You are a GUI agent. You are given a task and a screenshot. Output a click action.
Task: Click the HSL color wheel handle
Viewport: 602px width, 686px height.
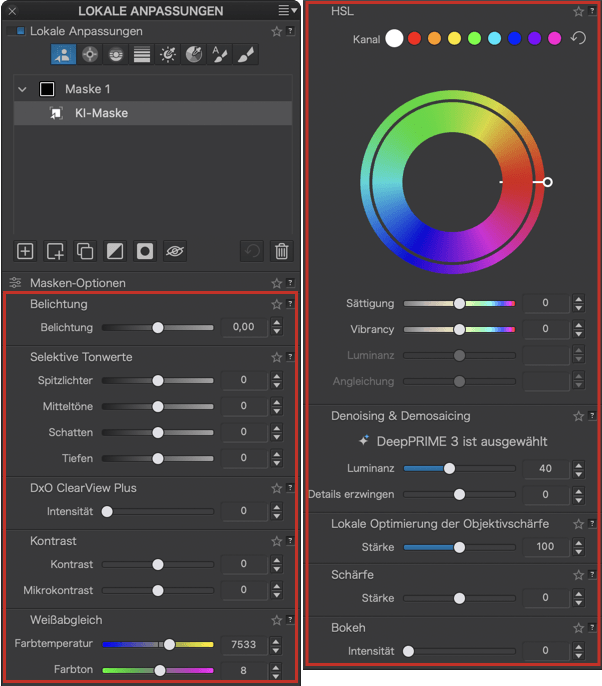tap(548, 182)
